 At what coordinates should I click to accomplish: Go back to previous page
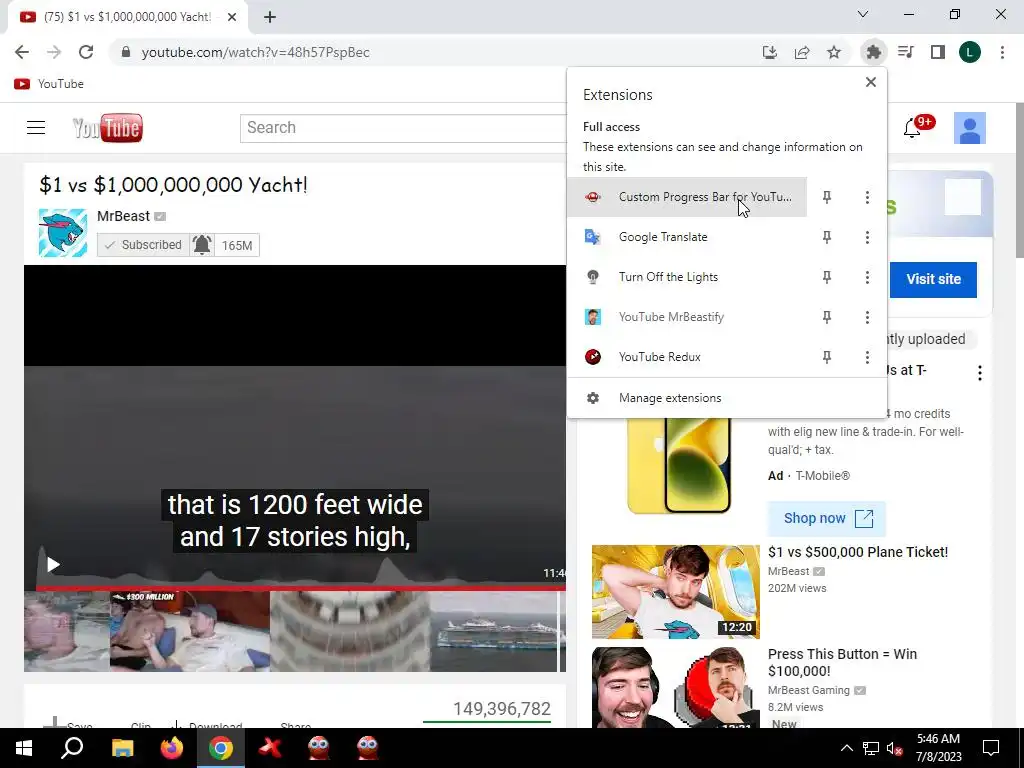(x=22, y=52)
